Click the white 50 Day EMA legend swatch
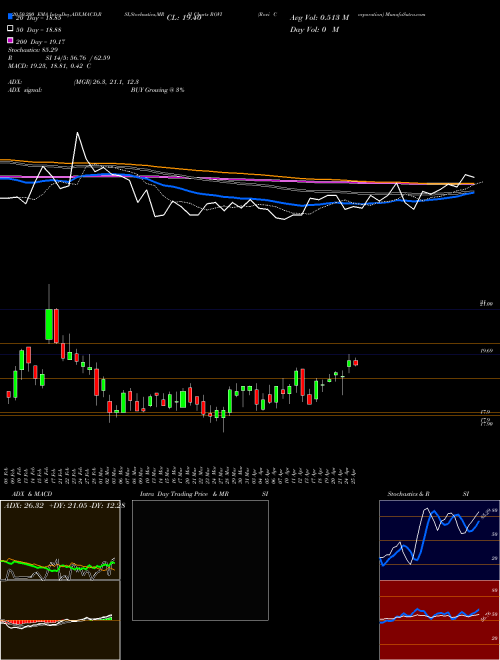 [x=11, y=29]
